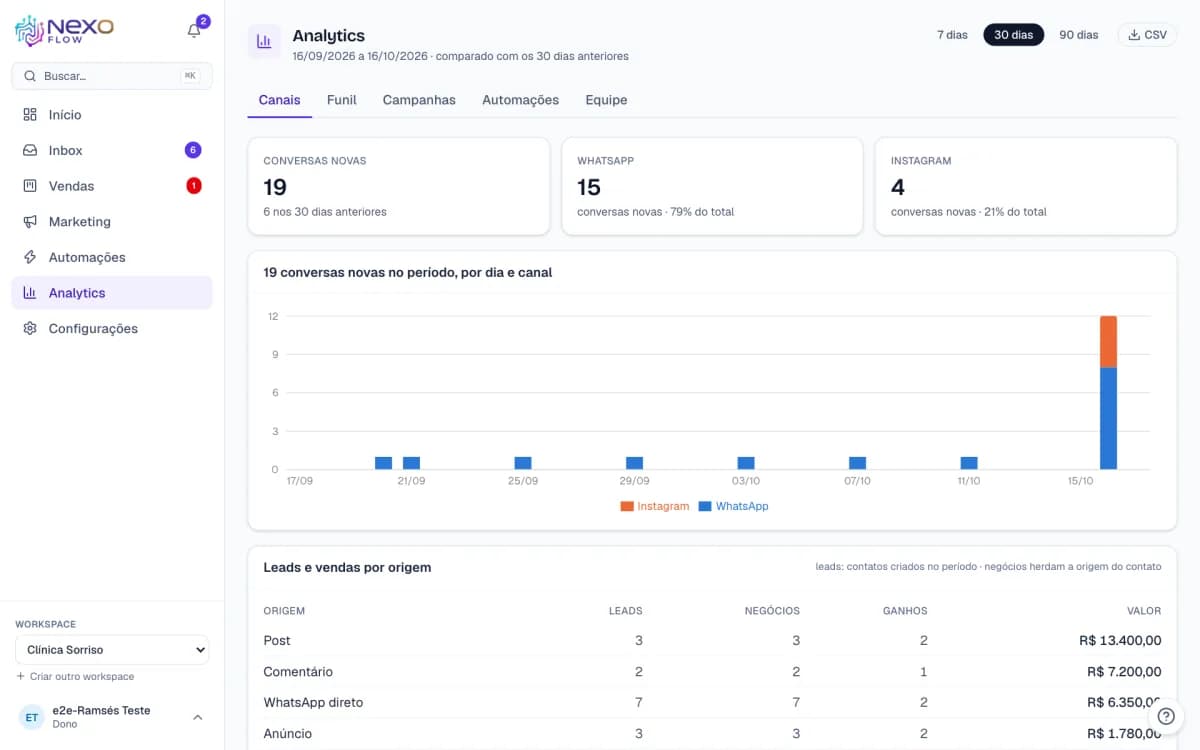This screenshot has height=750, width=1200.
Task: Click the e2e-Ramsés Teste user name
Action: [x=101, y=710]
